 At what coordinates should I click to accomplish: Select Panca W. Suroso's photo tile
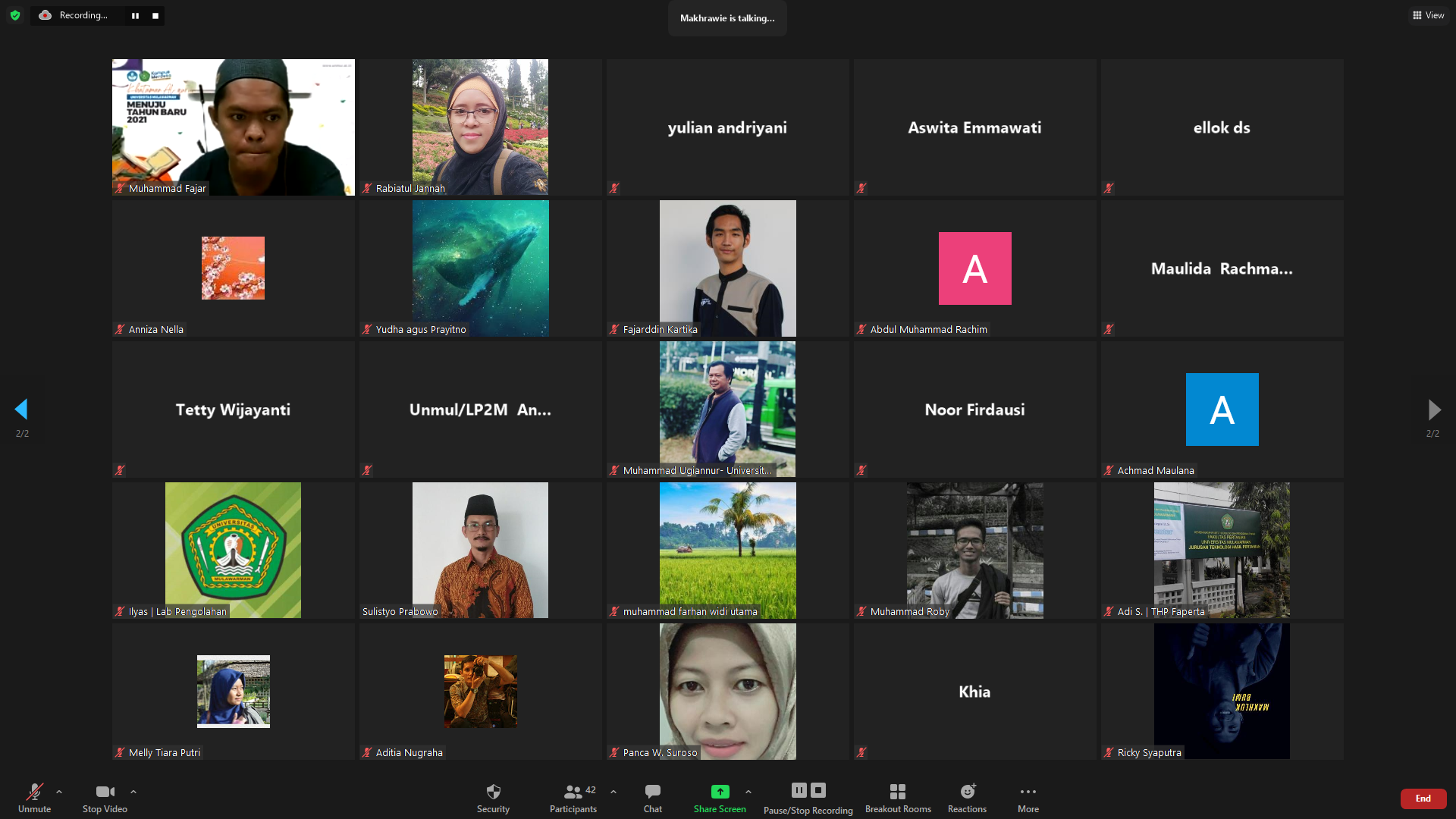[728, 692]
